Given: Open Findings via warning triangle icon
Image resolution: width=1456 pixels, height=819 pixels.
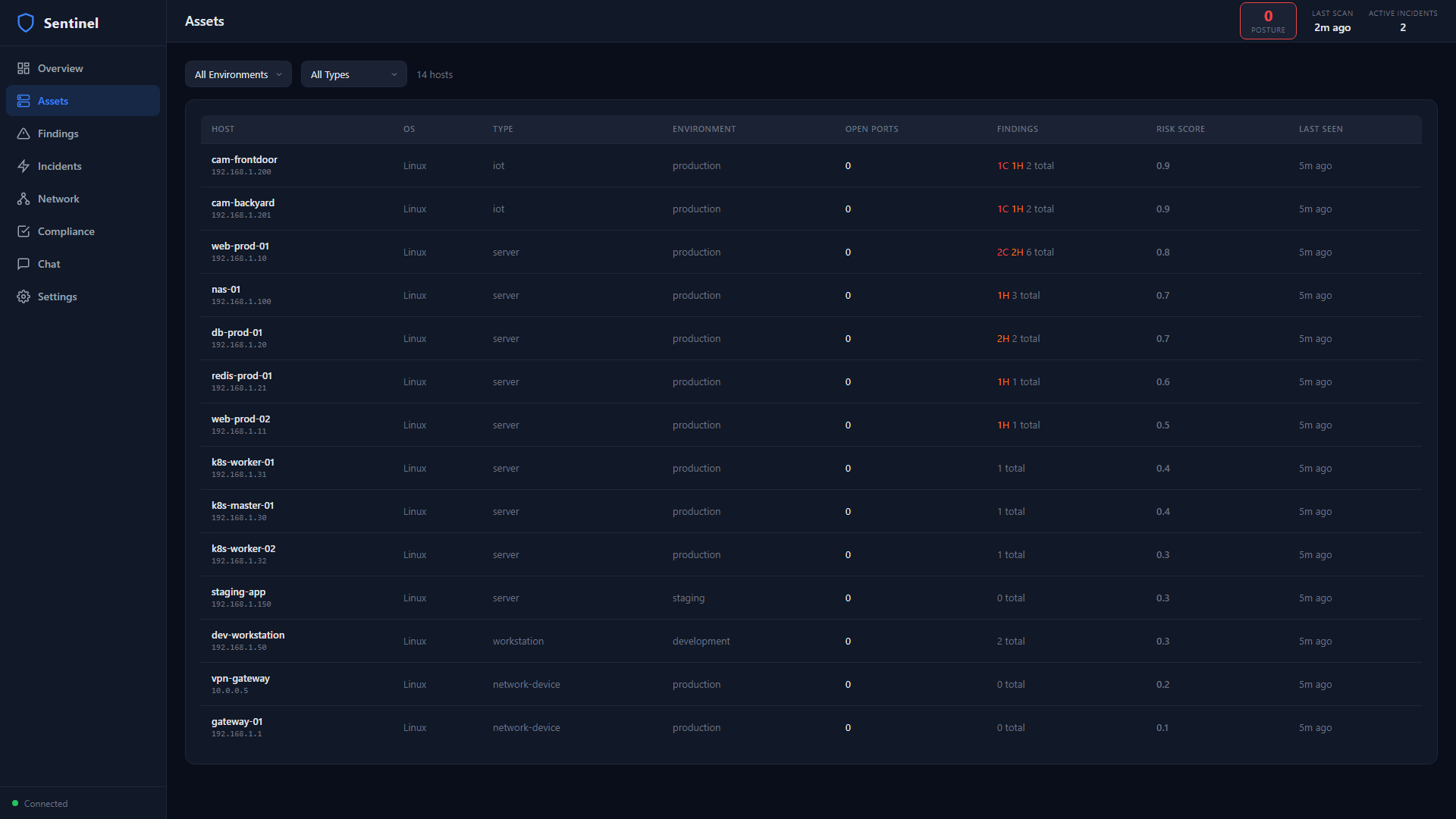Looking at the screenshot, I should [x=24, y=133].
